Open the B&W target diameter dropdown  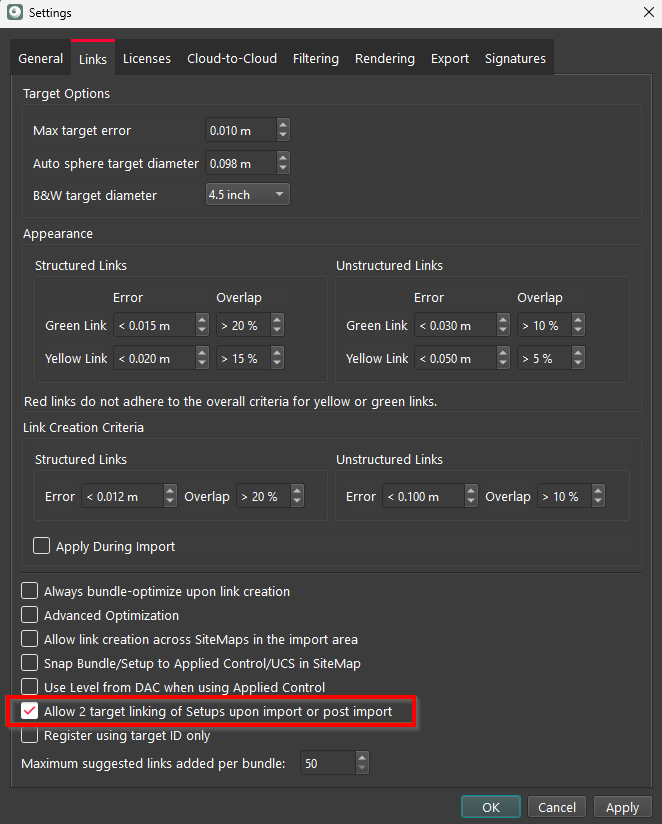tap(247, 195)
